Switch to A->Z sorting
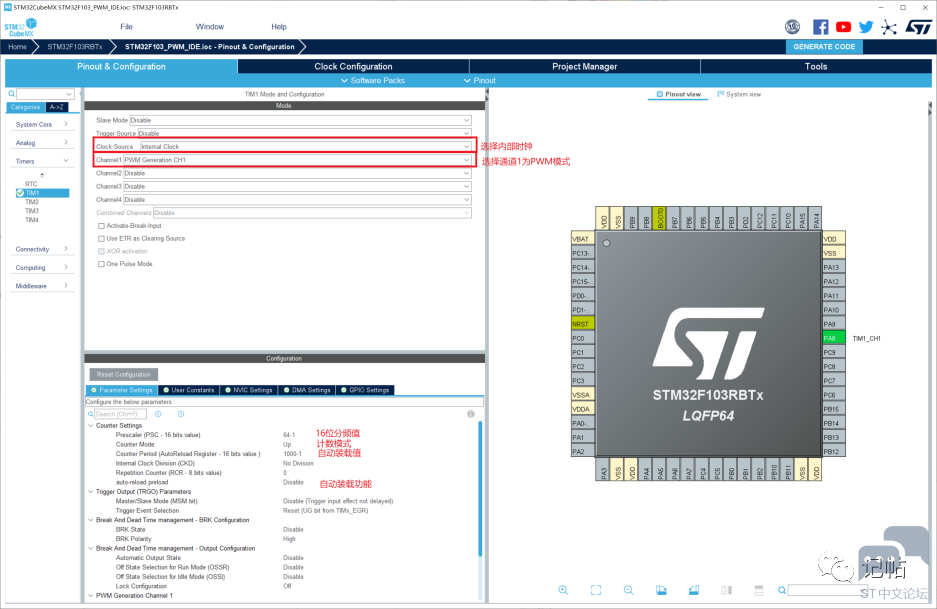This screenshot has height=609, width=937. pos(57,107)
